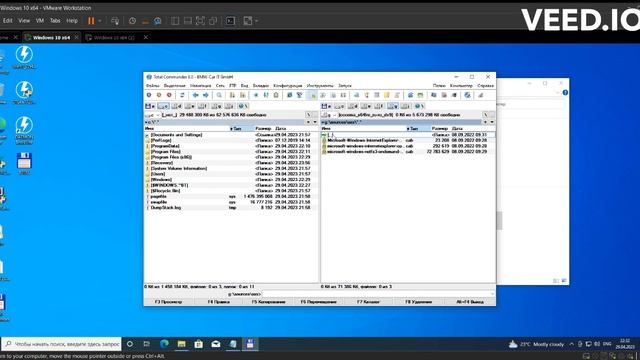This screenshot has width=640, height=360.
Task: Open the Справка menu
Action: coord(485,86)
